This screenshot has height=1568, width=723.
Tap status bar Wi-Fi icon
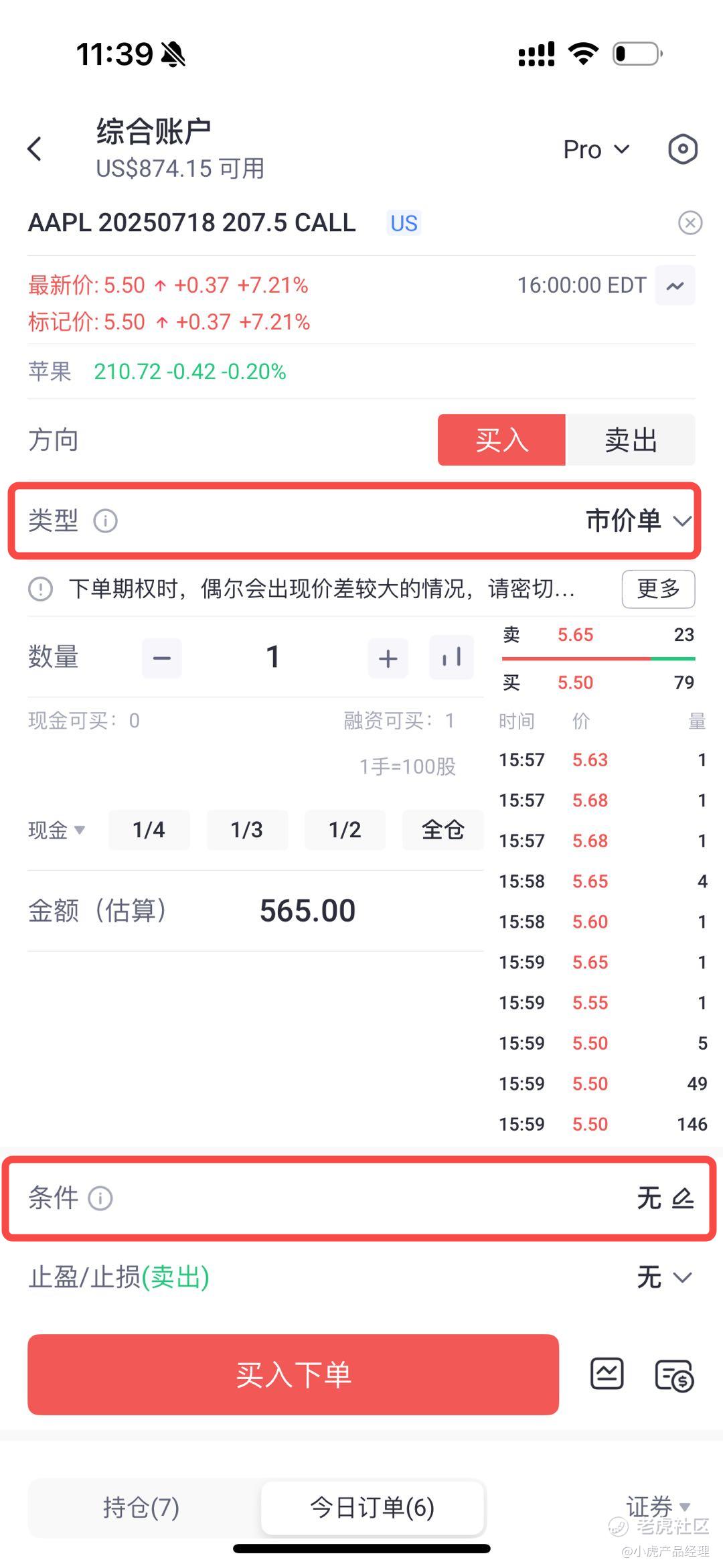(583, 54)
